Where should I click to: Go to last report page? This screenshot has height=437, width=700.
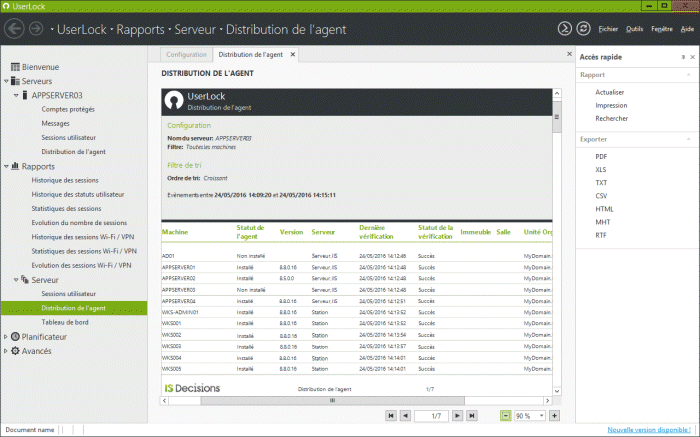pyautogui.click(x=472, y=416)
